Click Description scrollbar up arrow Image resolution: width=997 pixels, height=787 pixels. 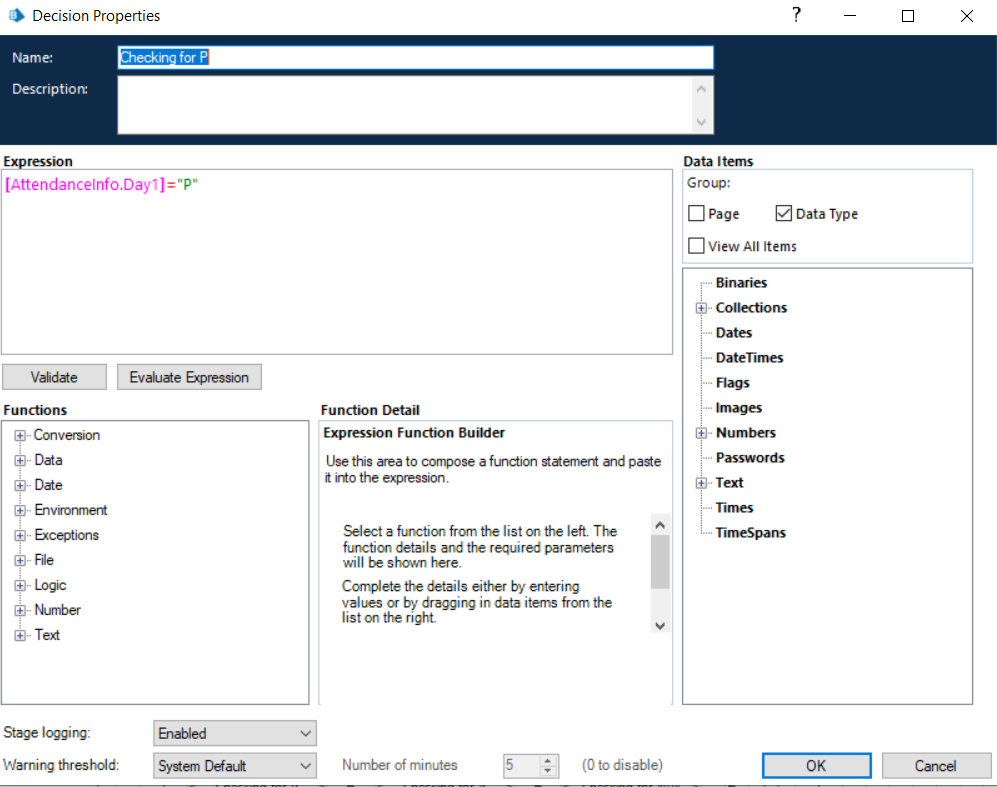coord(701,89)
